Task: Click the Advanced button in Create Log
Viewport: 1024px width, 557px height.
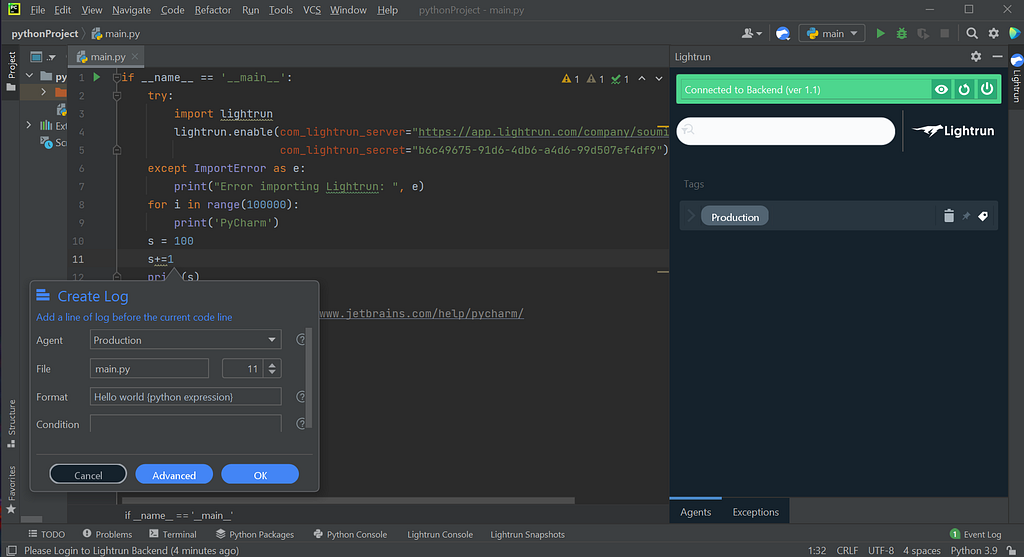Action: pyautogui.click(x=174, y=475)
